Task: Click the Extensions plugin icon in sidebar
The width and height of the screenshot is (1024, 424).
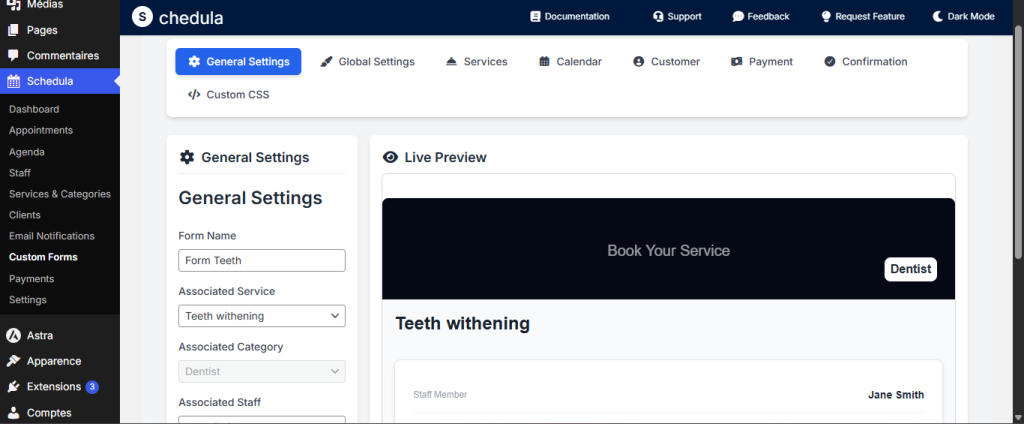Action: coord(13,387)
